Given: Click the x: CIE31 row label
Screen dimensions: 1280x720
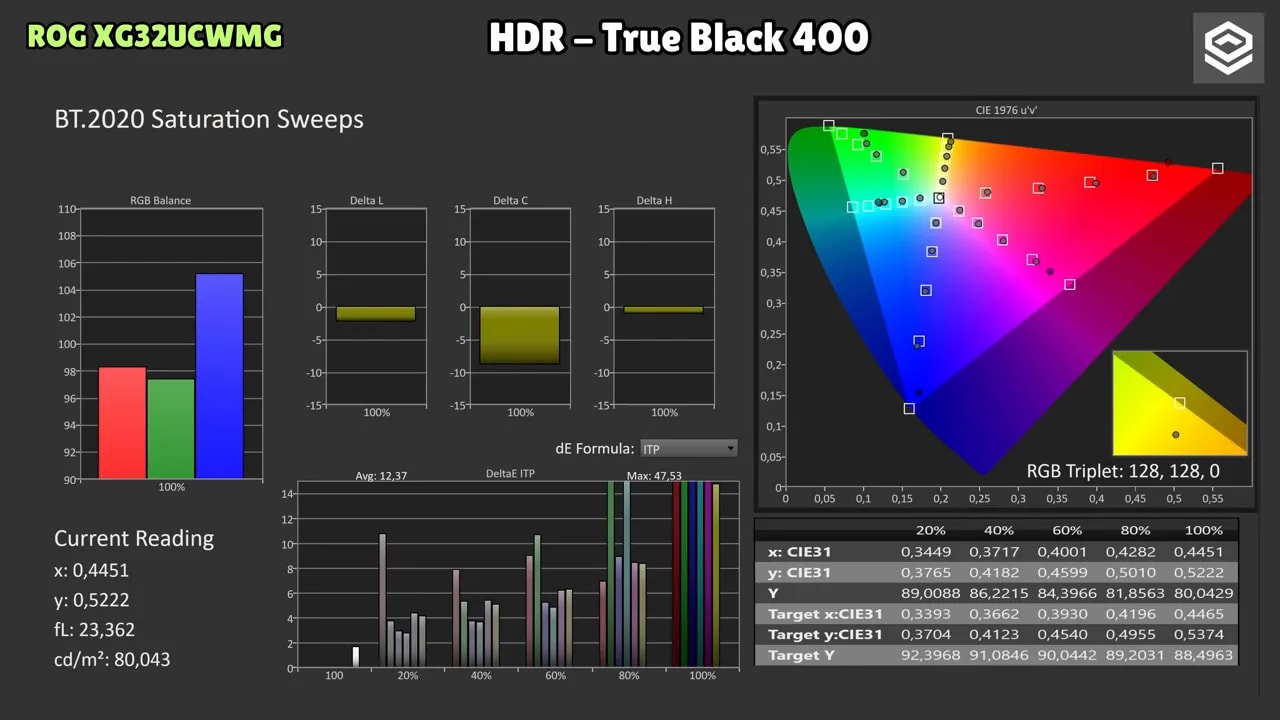Looking at the screenshot, I should tap(799, 552).
